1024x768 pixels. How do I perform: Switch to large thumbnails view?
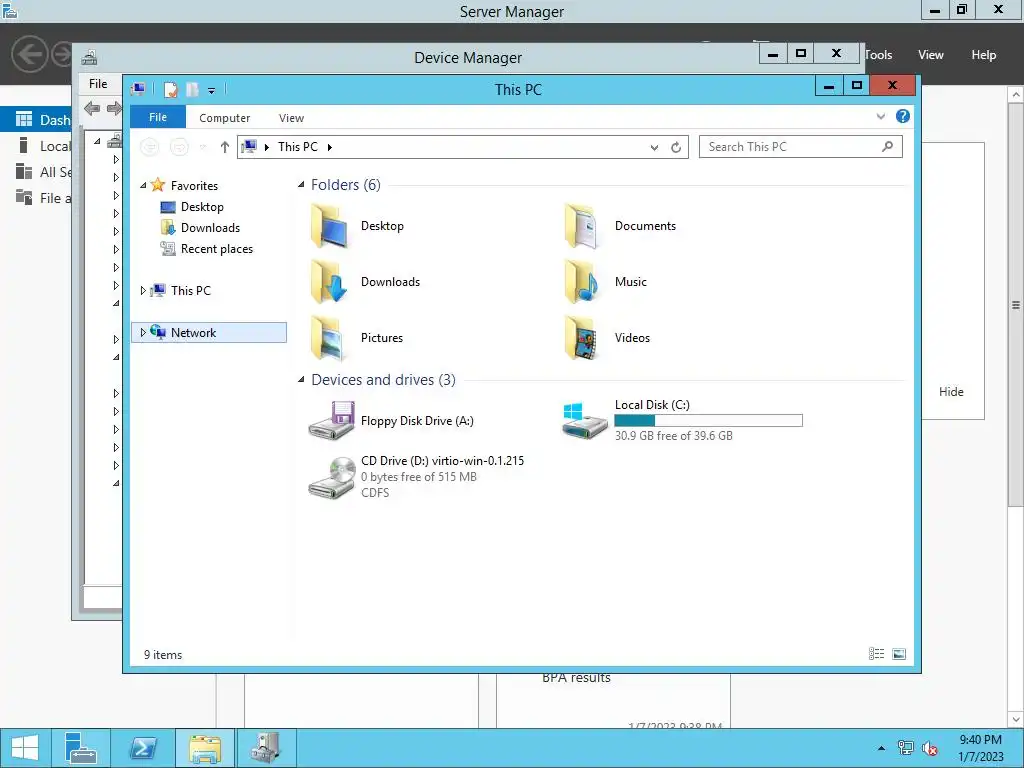(x=899, y=654)
